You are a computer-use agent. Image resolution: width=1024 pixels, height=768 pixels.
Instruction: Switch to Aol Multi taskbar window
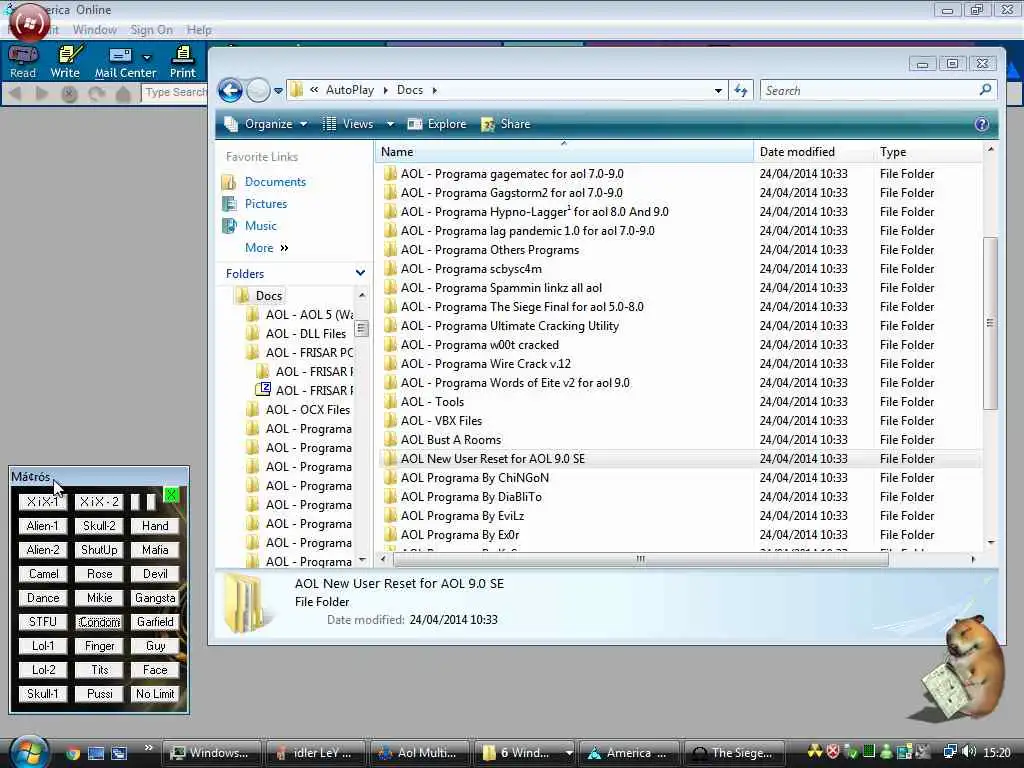(420, 753)
